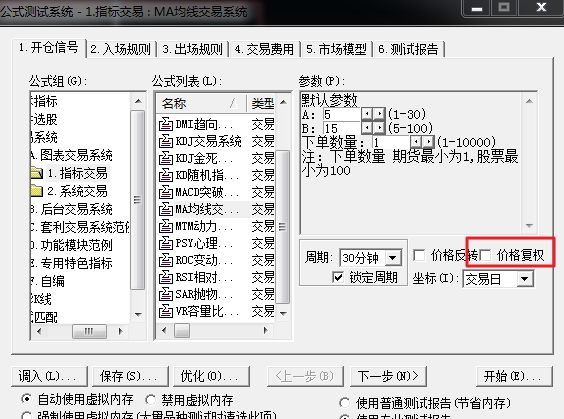Click formula group scroll up arrow
Viewport: 564px width, 419px height.
coord(138,101)
